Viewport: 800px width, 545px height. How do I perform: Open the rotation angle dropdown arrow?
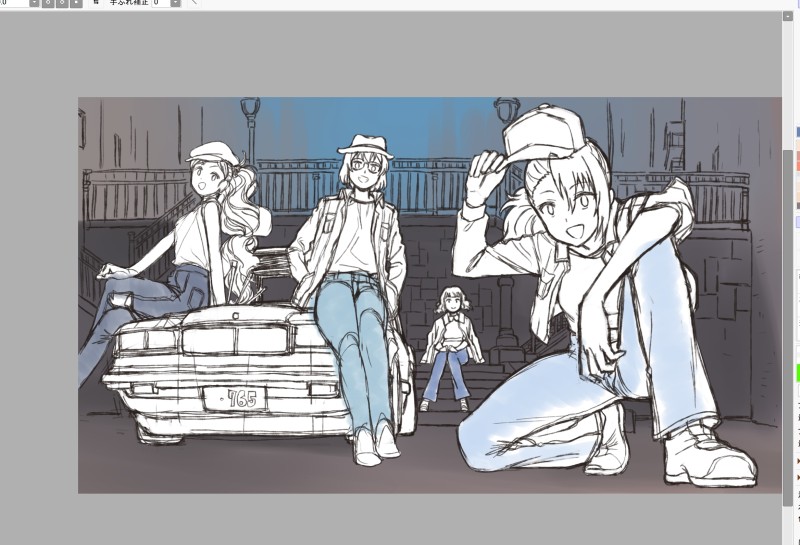pos(34,3)
